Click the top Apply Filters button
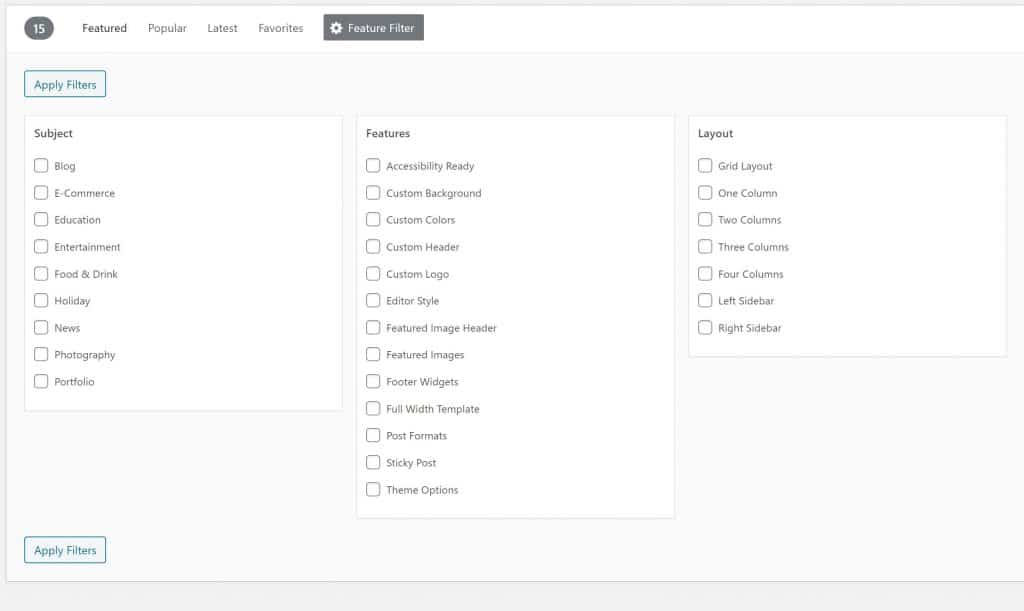 65,85
